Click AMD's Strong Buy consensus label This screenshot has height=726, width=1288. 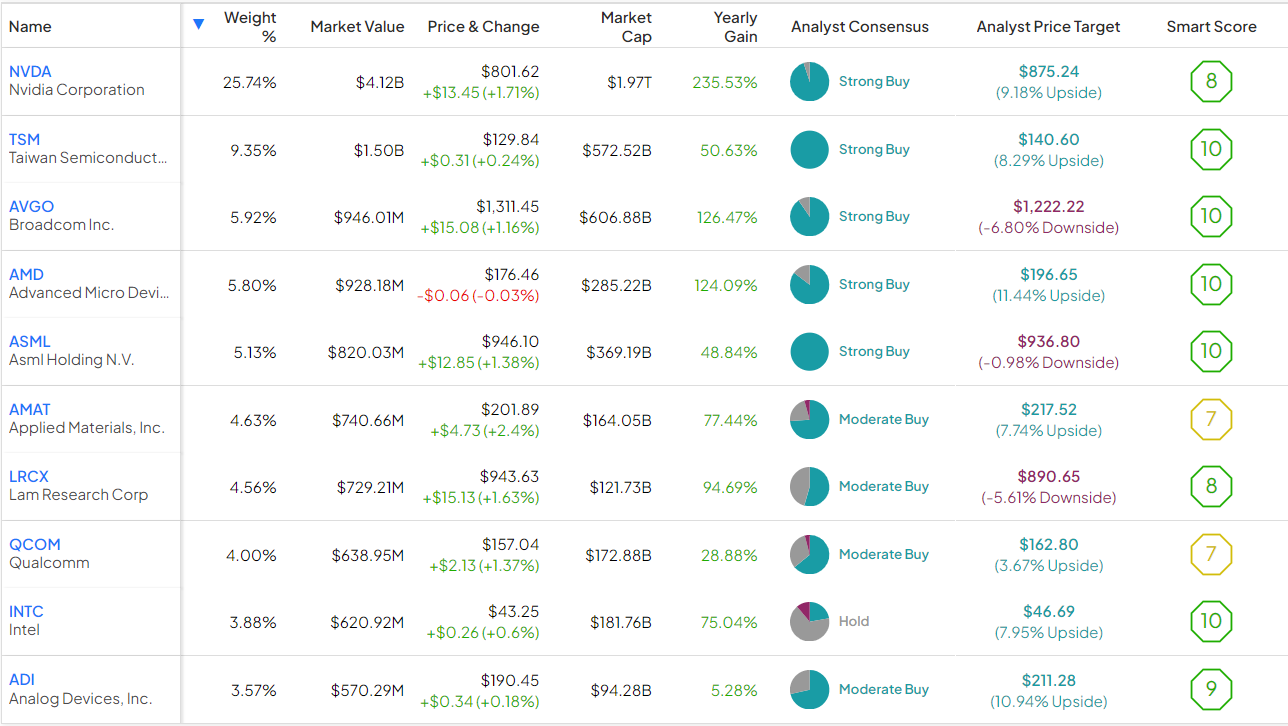874,284
